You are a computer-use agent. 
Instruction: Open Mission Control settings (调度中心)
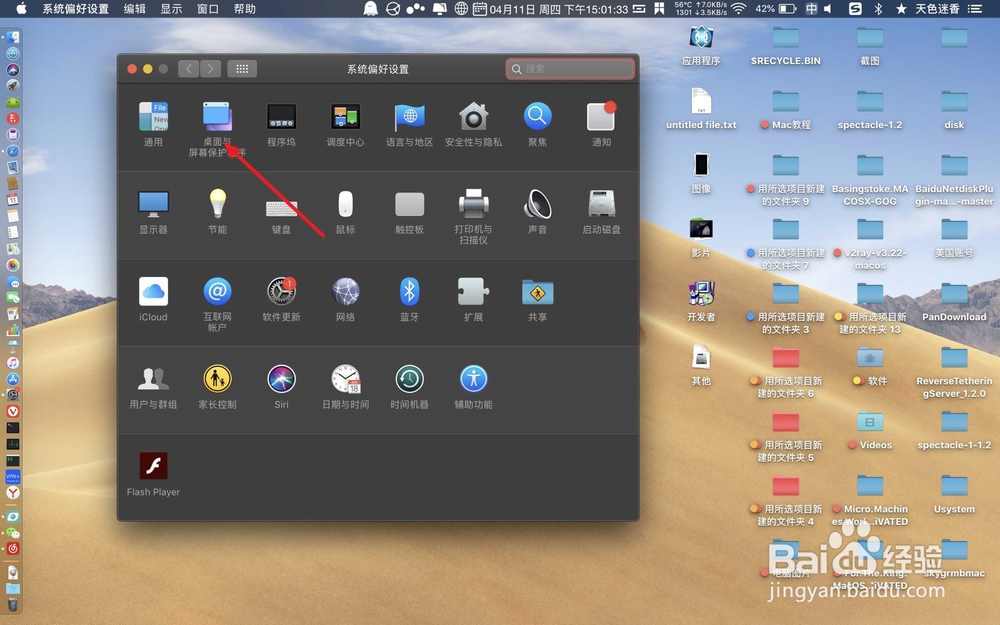pyautogui.click(x=345, y=116)
